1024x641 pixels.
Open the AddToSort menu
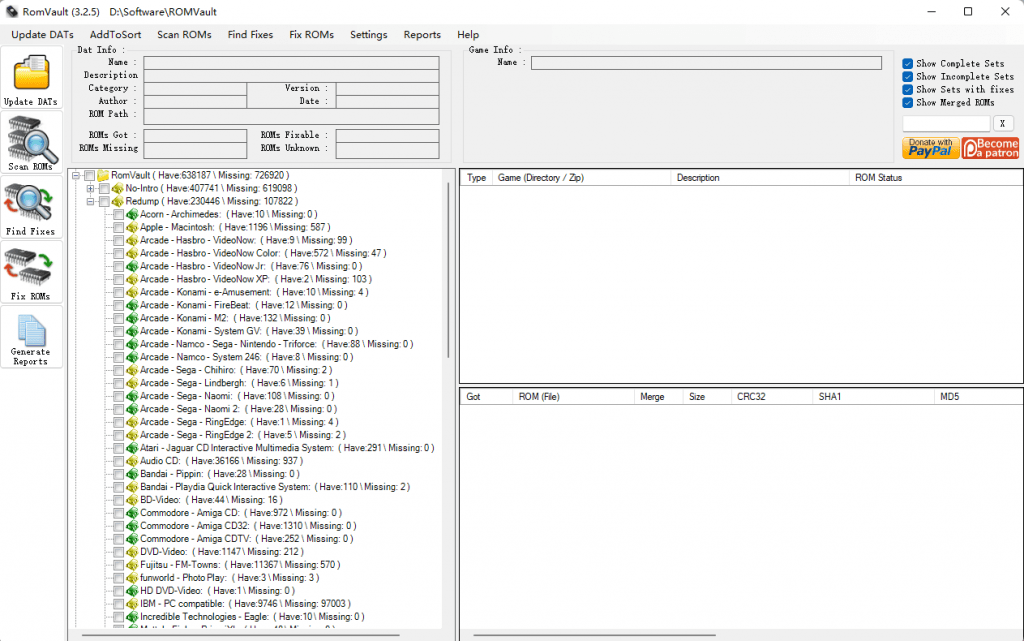coord(115,35)
